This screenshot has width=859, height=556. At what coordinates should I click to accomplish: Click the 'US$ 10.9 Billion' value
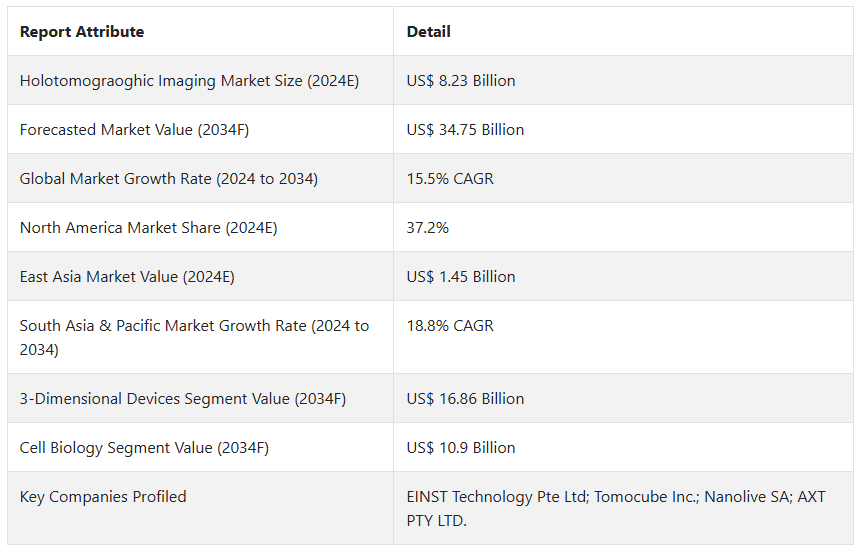[461, 448]
